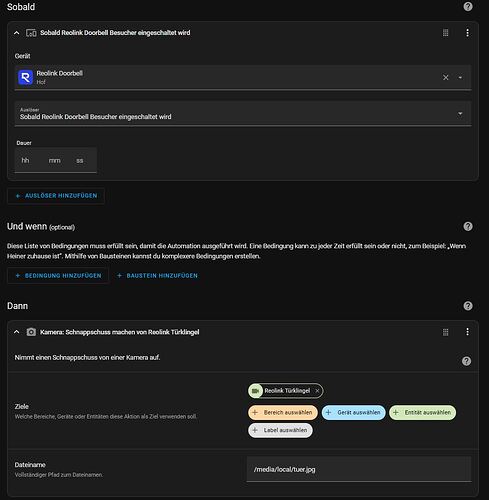489x500 pixels.
Task: Click the mm minutes duration field
Action: coord(54,160)
